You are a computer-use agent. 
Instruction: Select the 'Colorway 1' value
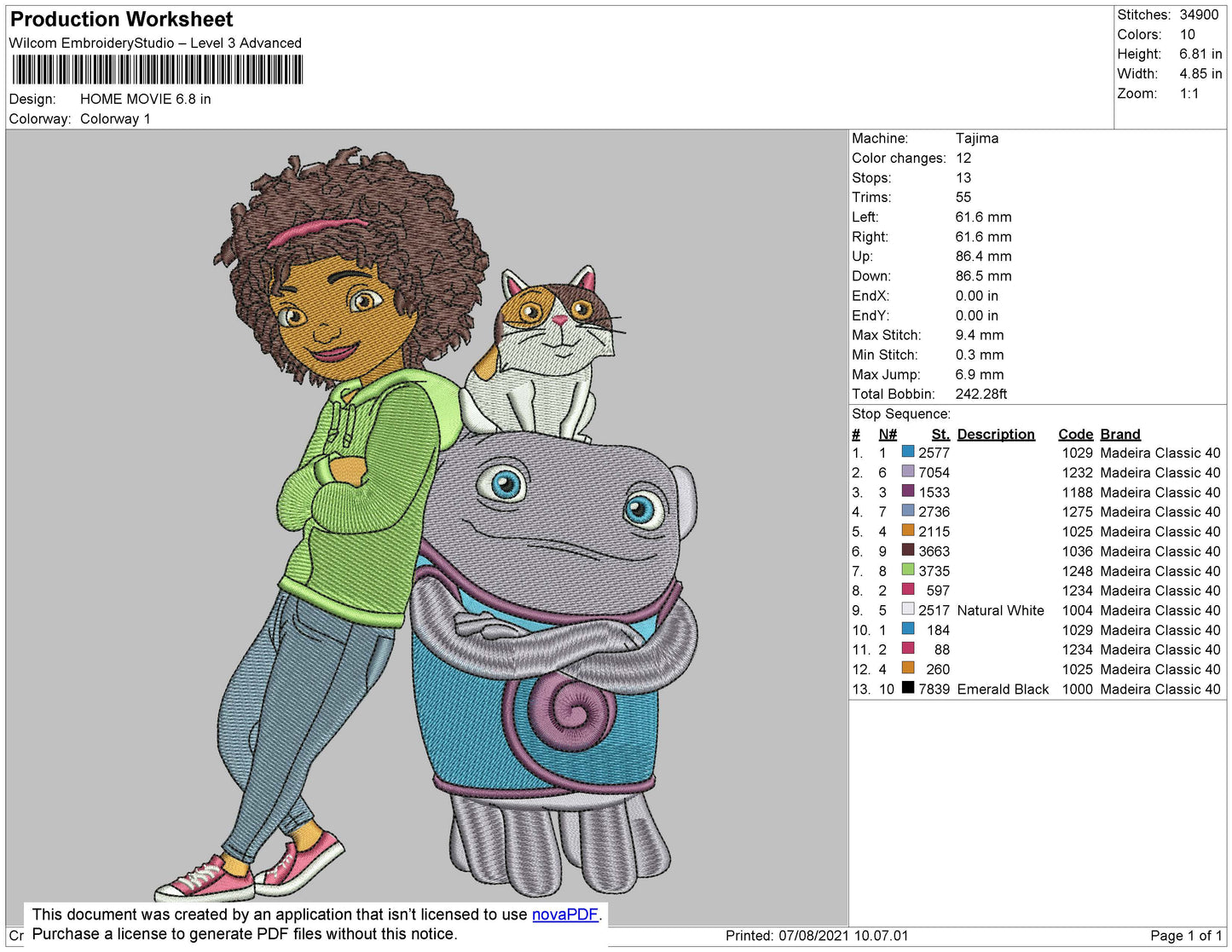(115, 118)
